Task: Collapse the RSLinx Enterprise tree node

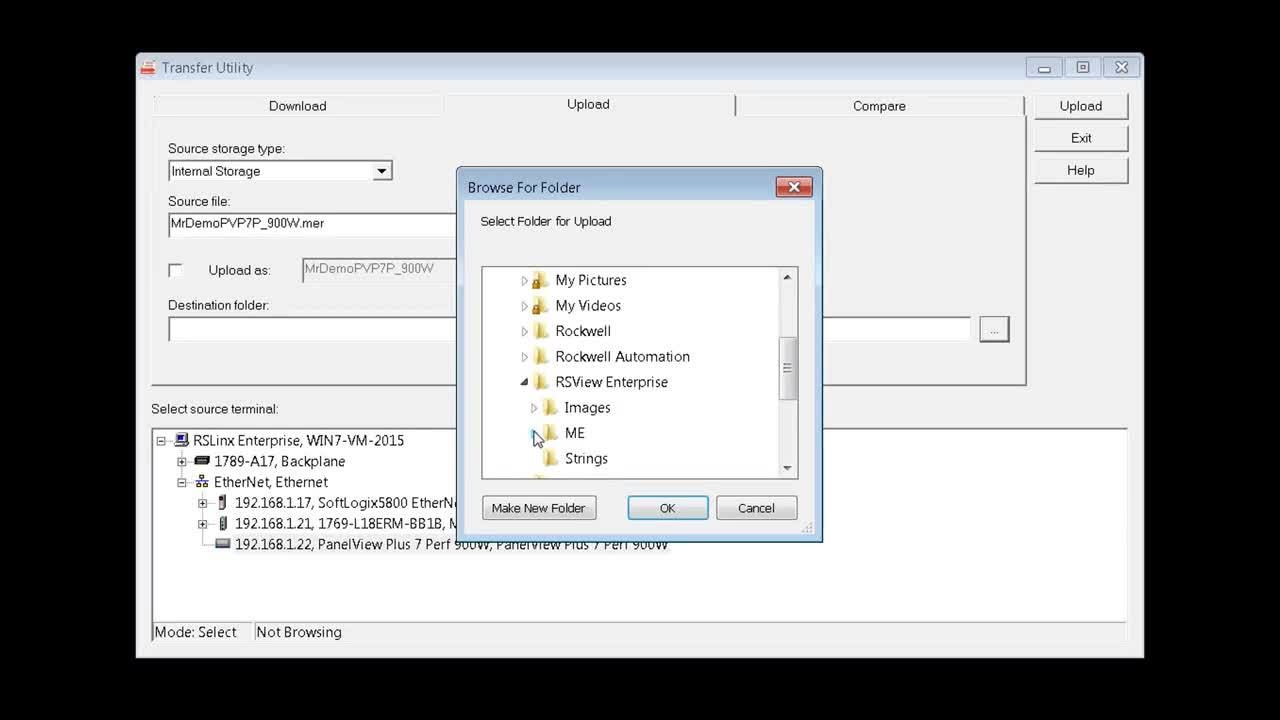Action: pyautogui.click(x=161, y=440)
